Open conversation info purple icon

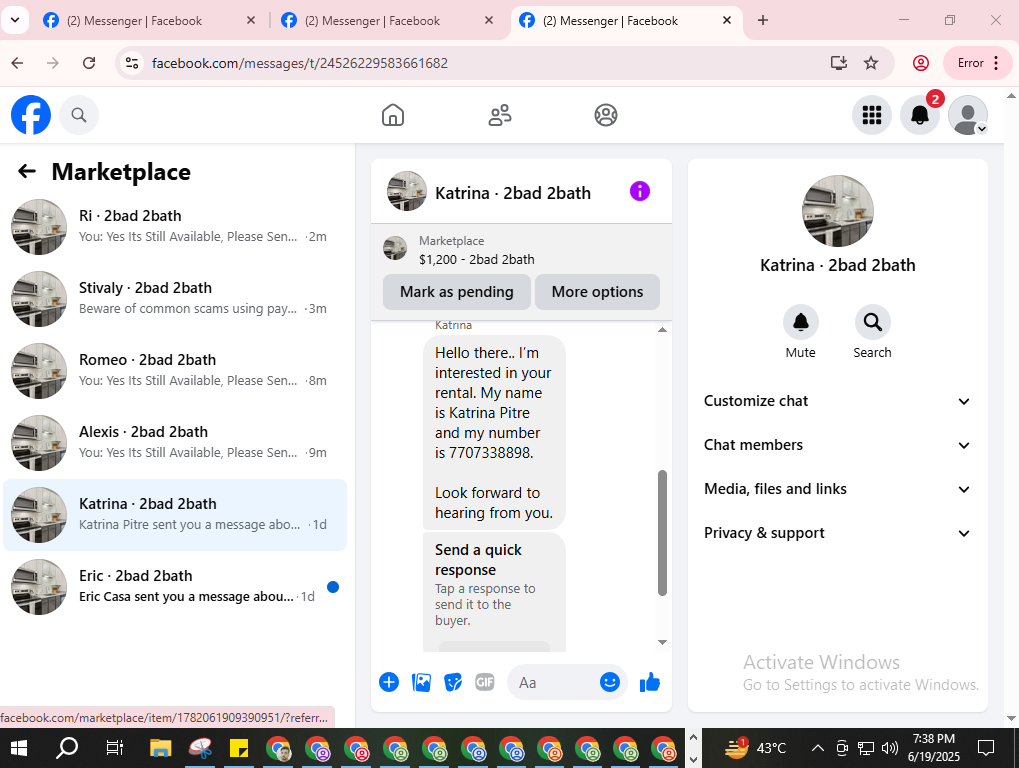coord(639,191)
